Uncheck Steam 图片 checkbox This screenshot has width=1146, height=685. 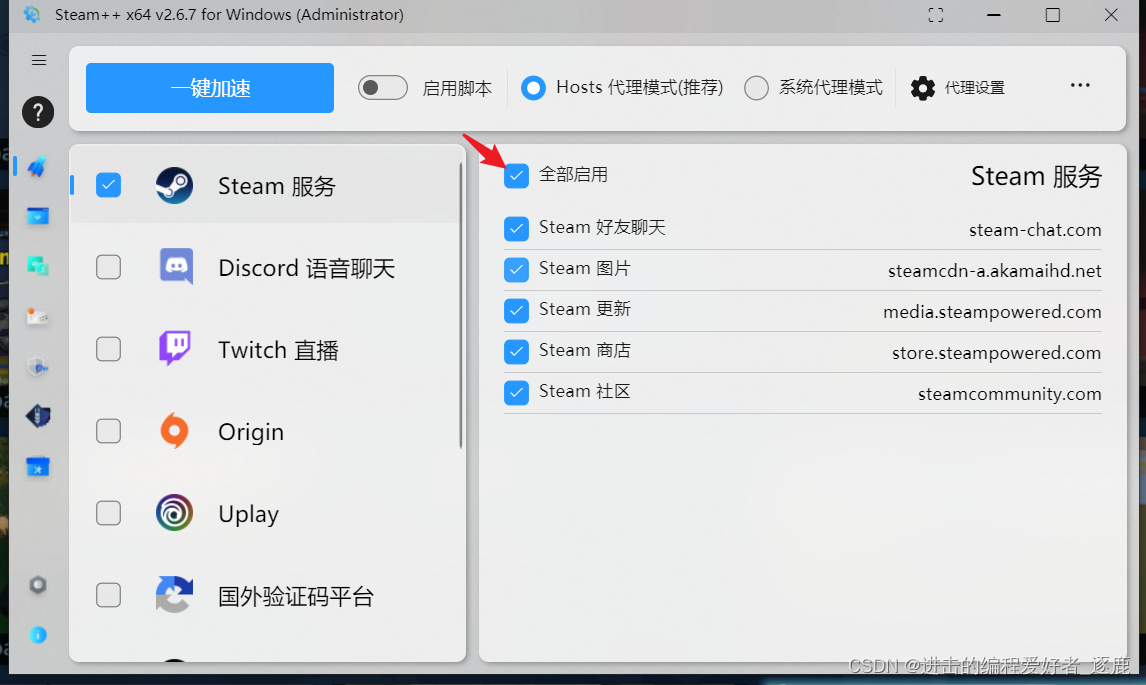pos(516,270)
